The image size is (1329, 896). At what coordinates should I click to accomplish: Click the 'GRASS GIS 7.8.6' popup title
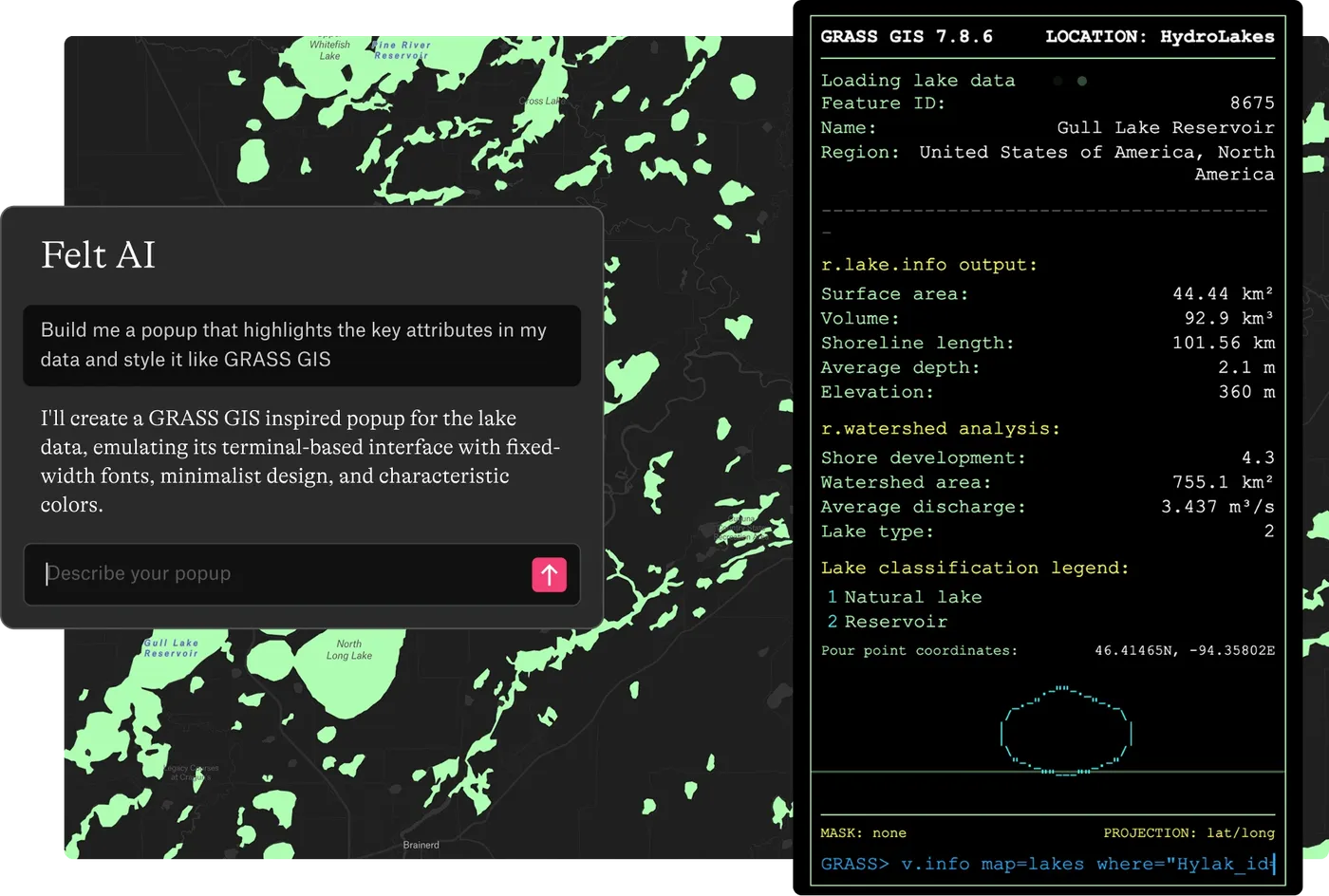[907, 36]
